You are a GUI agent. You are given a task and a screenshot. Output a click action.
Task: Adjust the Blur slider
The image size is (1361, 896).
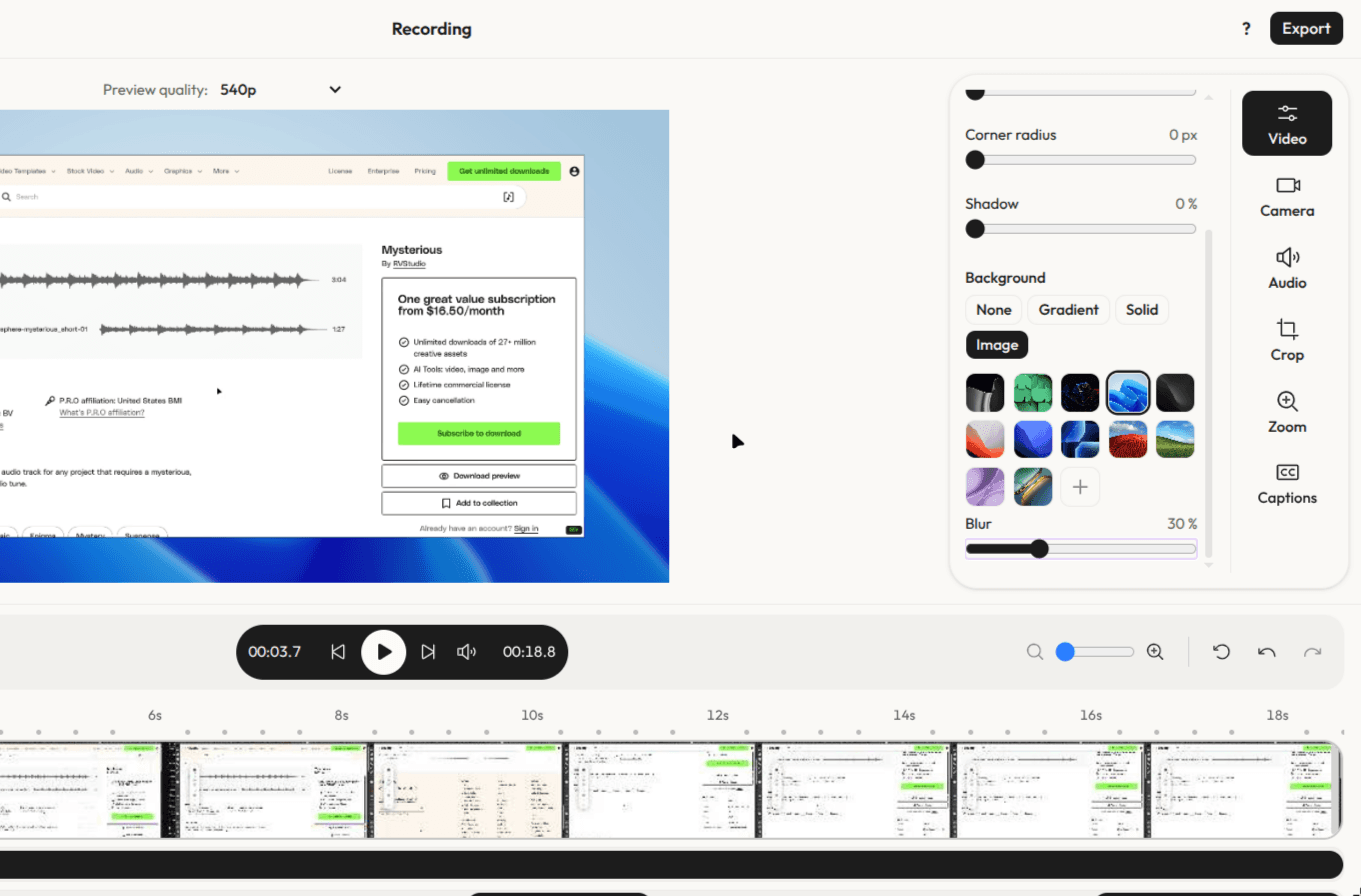(1080, 548)
